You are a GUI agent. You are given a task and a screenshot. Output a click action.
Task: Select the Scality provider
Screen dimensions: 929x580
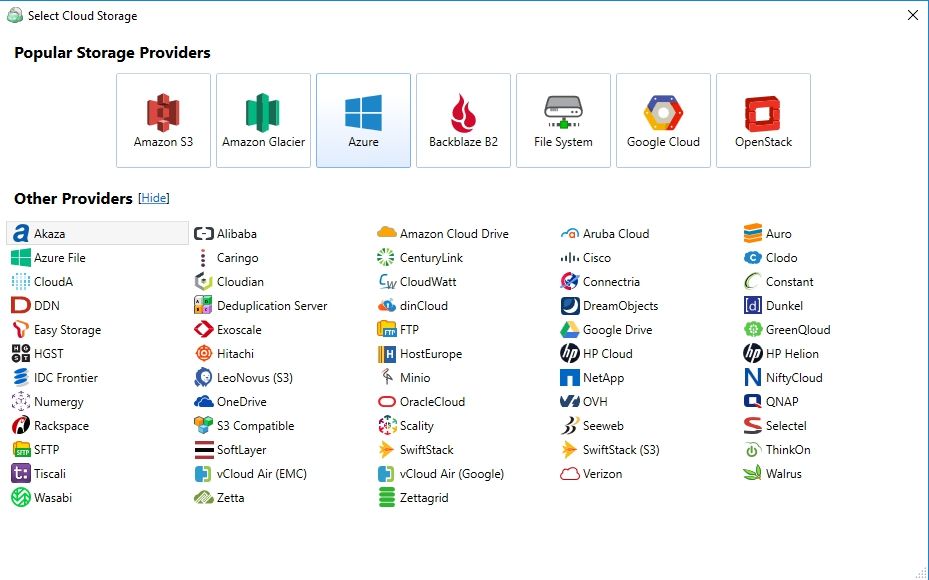click(406, 425)
